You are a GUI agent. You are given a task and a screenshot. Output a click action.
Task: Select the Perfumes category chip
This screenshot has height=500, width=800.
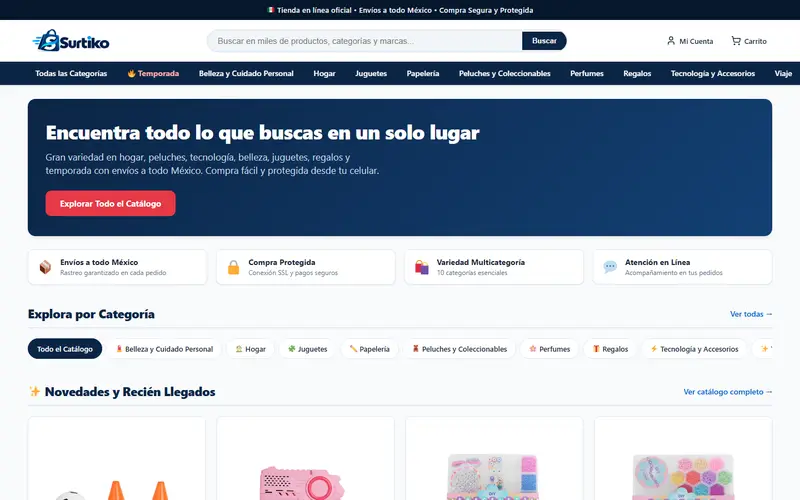pyautogui.click(x=549, y=349)
